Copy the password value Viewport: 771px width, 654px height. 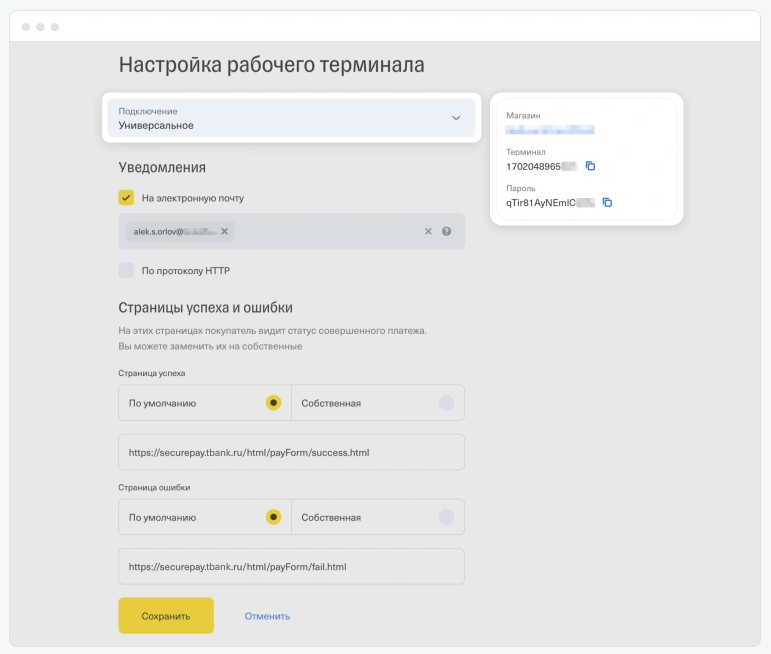[x=607, y=203]
